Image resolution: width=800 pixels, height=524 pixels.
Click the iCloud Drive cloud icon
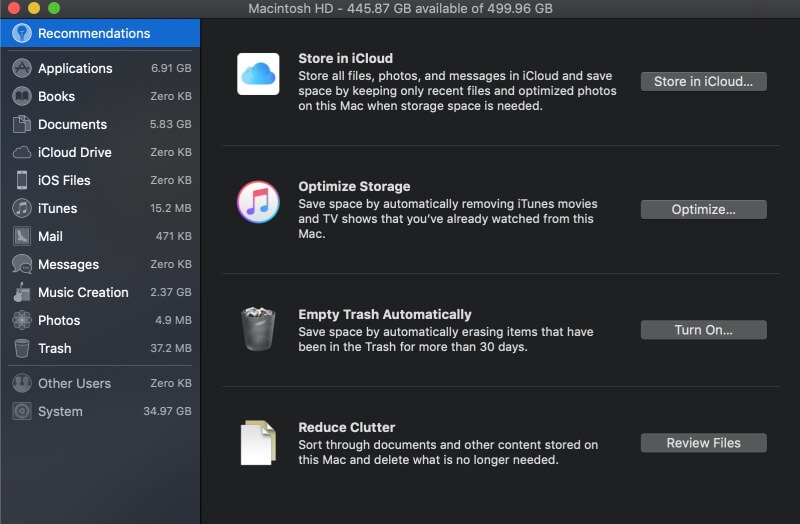coord(21,152)
